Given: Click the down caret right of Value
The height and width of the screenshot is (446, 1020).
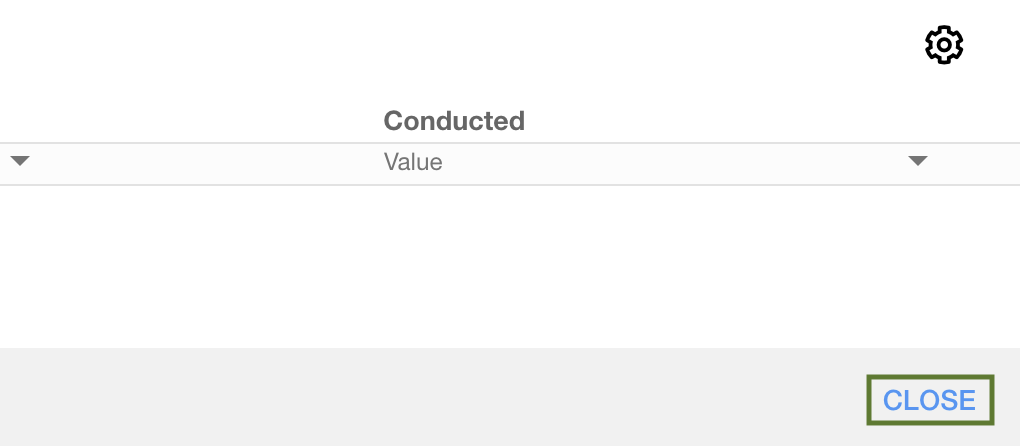Looking at the screenshot, I should [x=917, y=161].
